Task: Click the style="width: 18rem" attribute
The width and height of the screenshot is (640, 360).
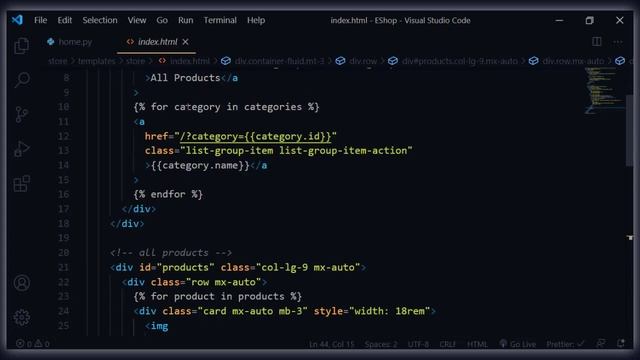Action: [x=372, y=311]
